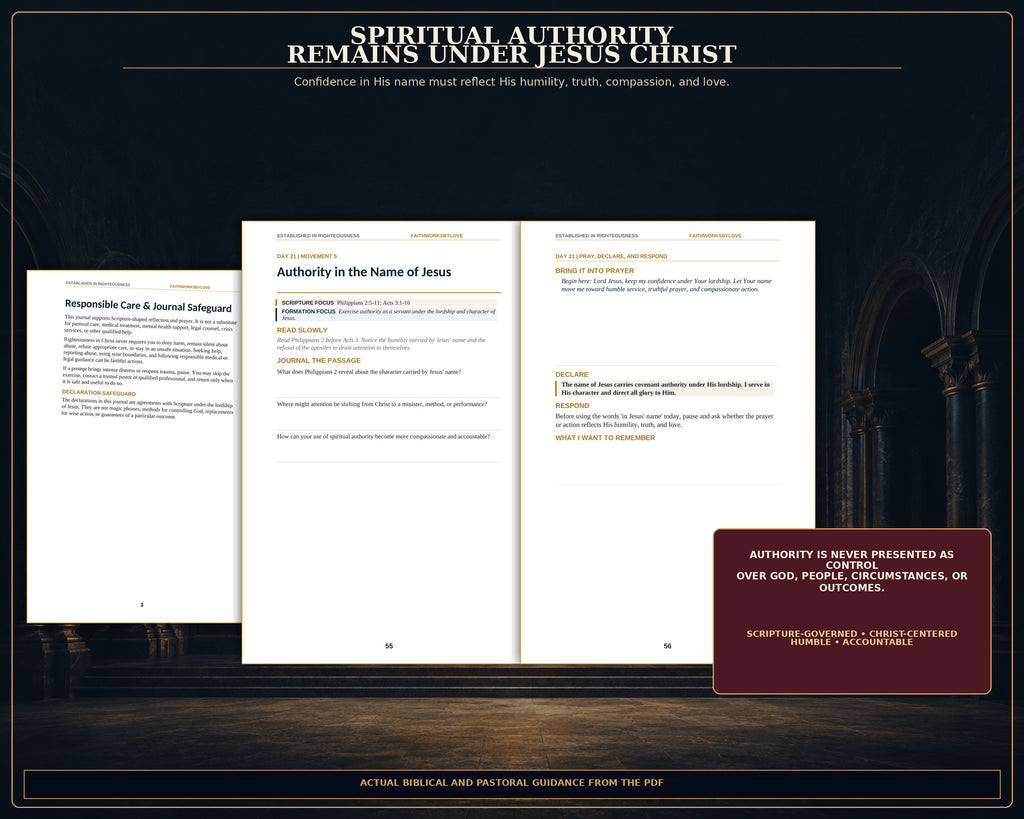Click the question 'What does Philippians 2 reveal'

click(369, 372)
